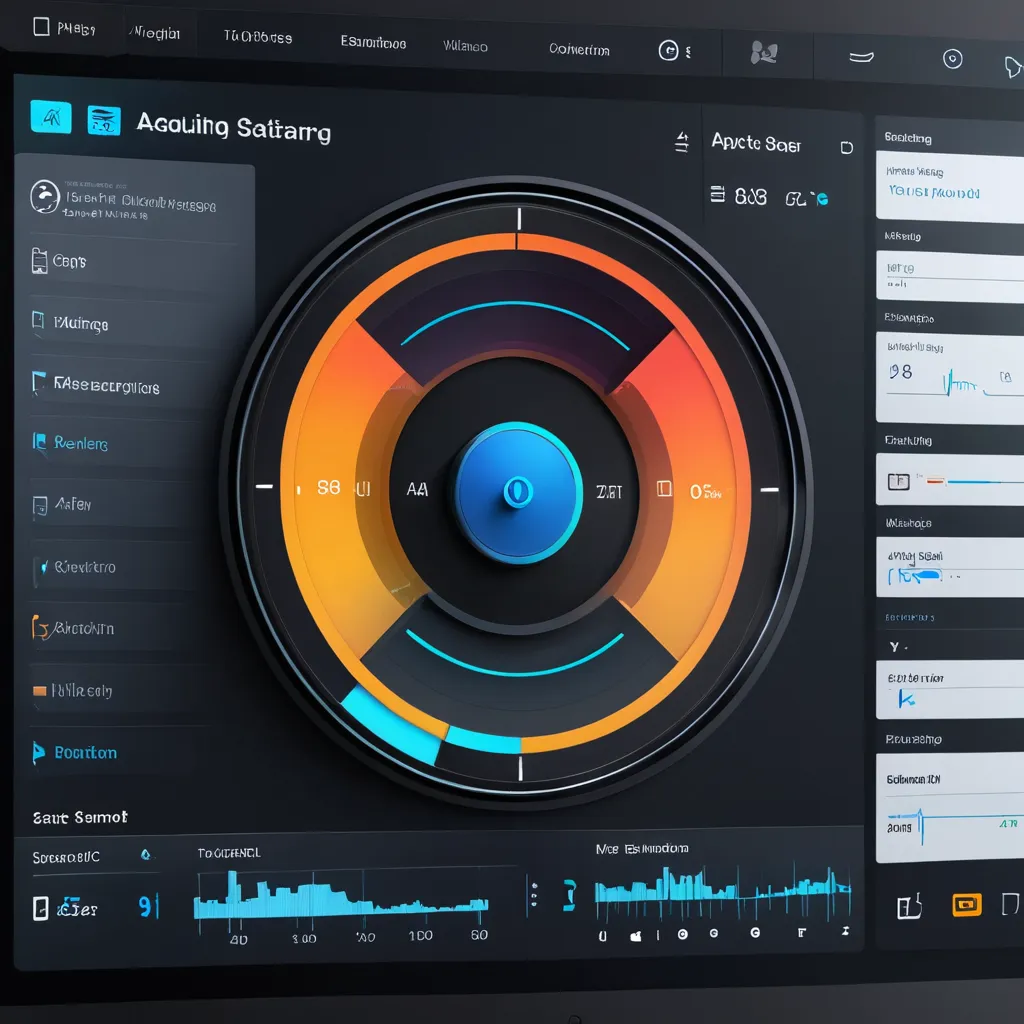Click the round avatar icon in sidebar
The image size is (1024, 1024).
(45, 197)
